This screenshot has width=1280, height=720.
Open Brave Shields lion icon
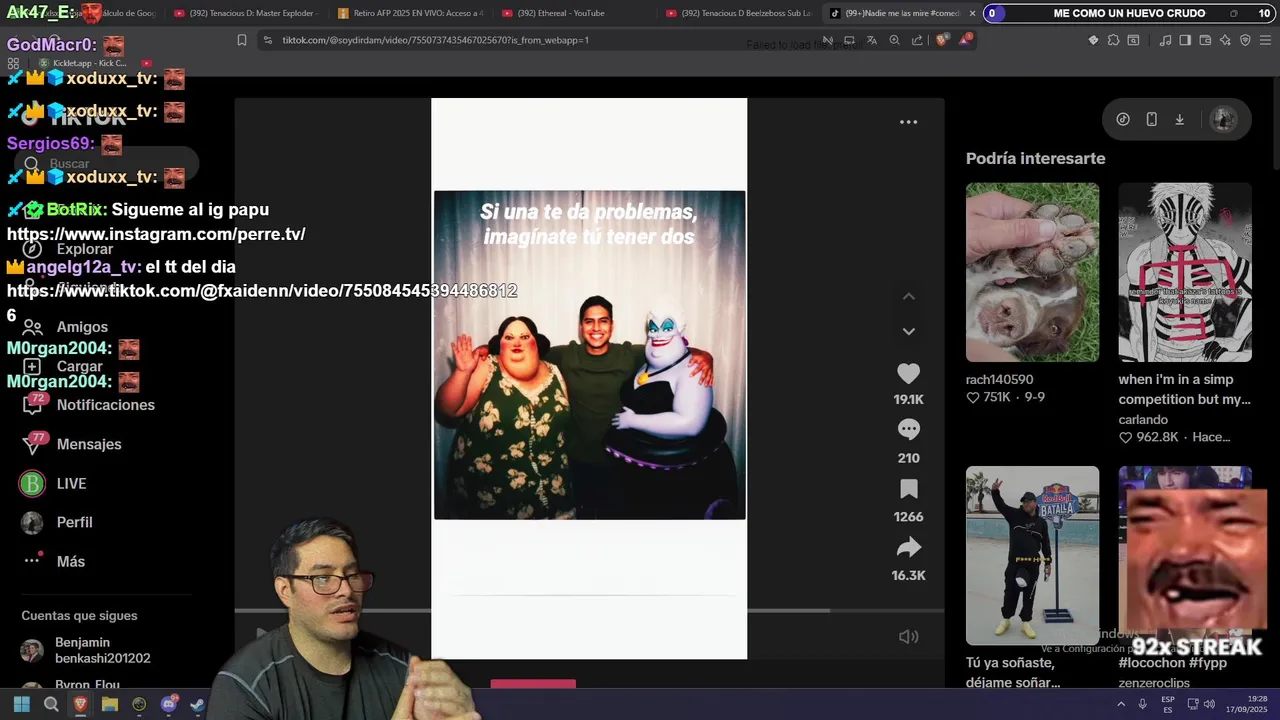(x=941, y=40)
